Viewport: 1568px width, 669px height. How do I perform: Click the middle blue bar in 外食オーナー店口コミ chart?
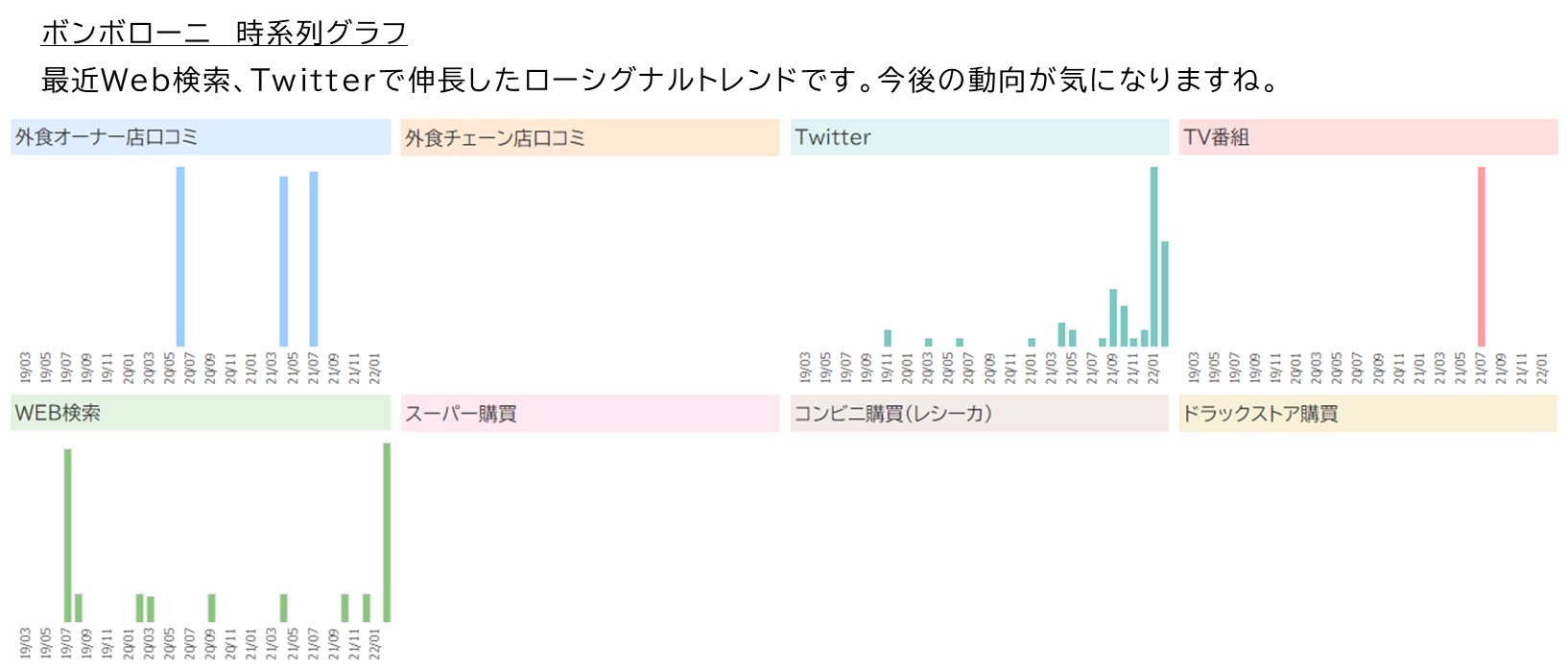(283, 261)
